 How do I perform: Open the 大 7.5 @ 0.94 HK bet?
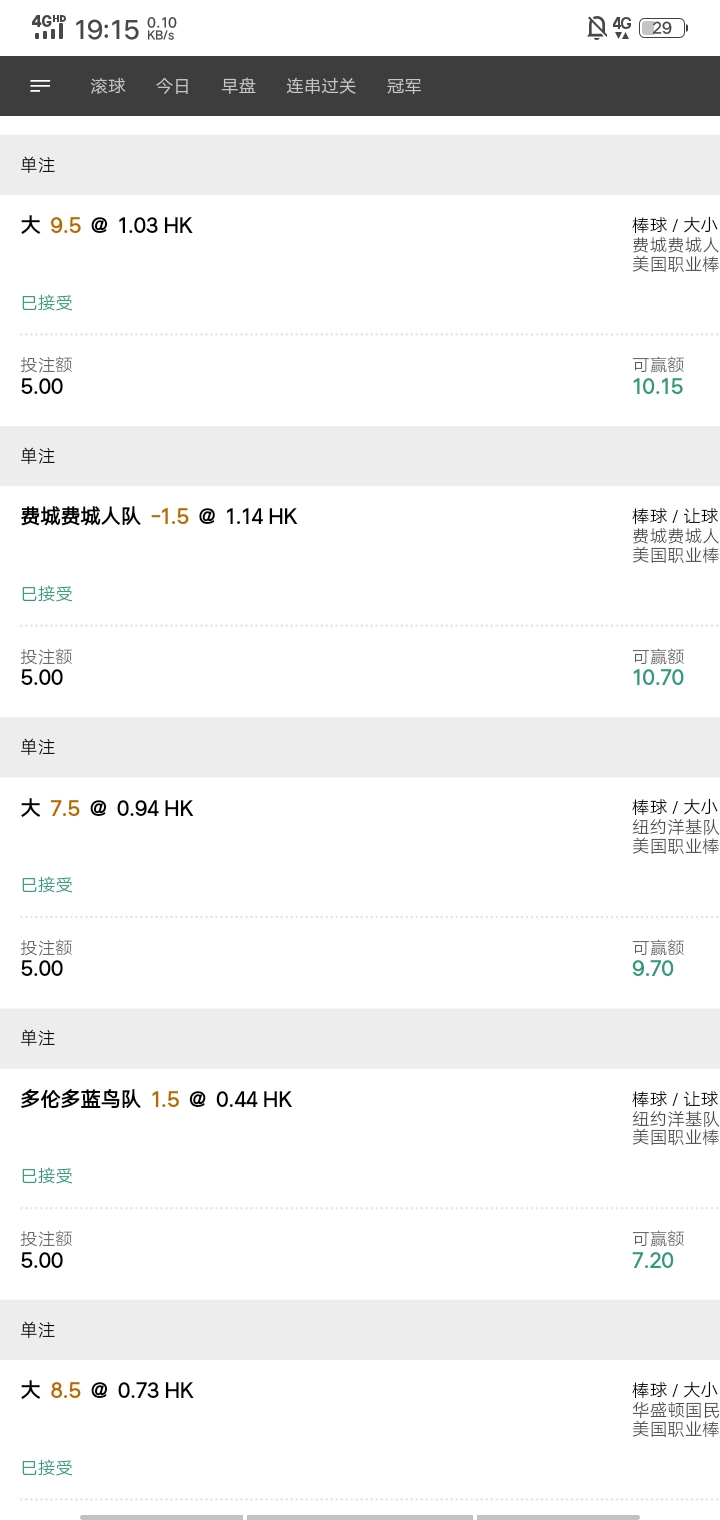click(x=107, y=808)
